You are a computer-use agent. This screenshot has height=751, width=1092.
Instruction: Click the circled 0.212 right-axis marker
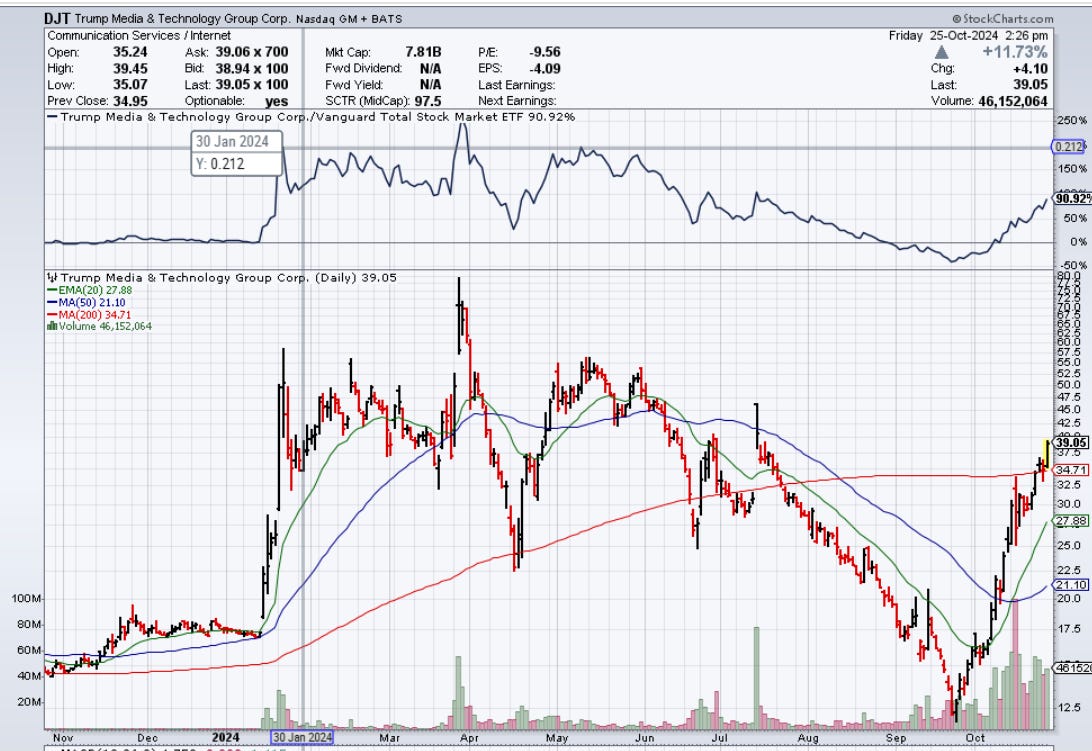coord(1068,146)
